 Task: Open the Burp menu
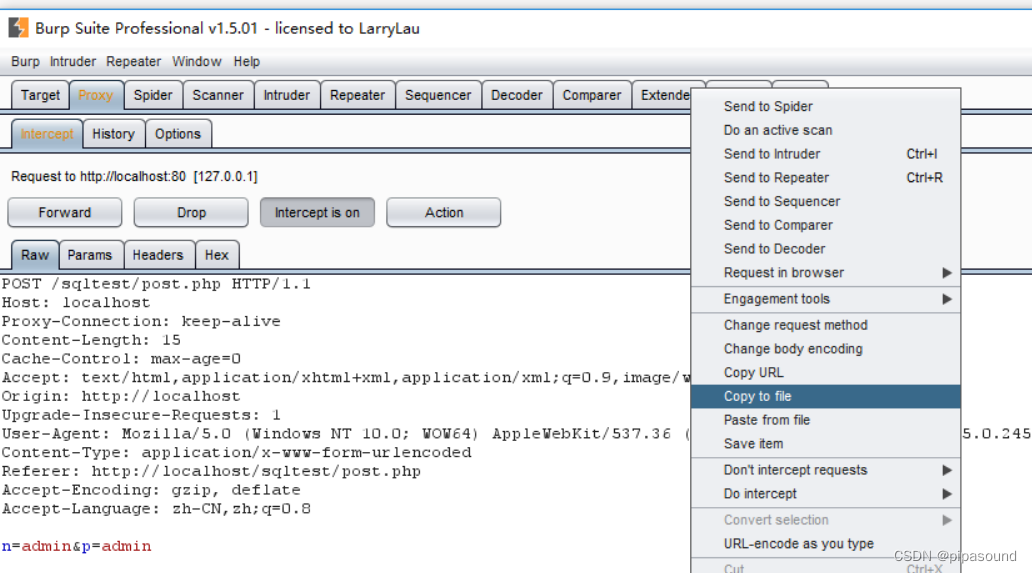pyautogui.click(x=25, y=61)
